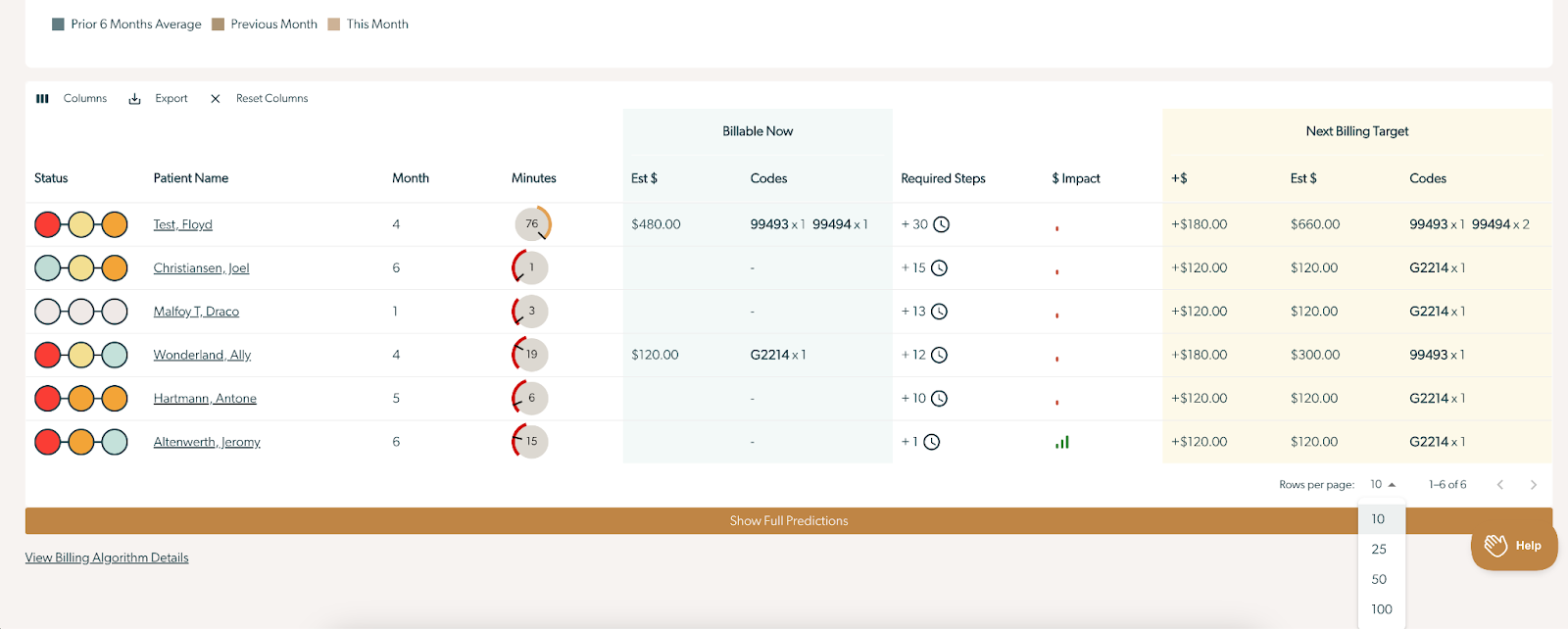
Task: Click $480.00 estimate cell
Action: pos(656,224)
